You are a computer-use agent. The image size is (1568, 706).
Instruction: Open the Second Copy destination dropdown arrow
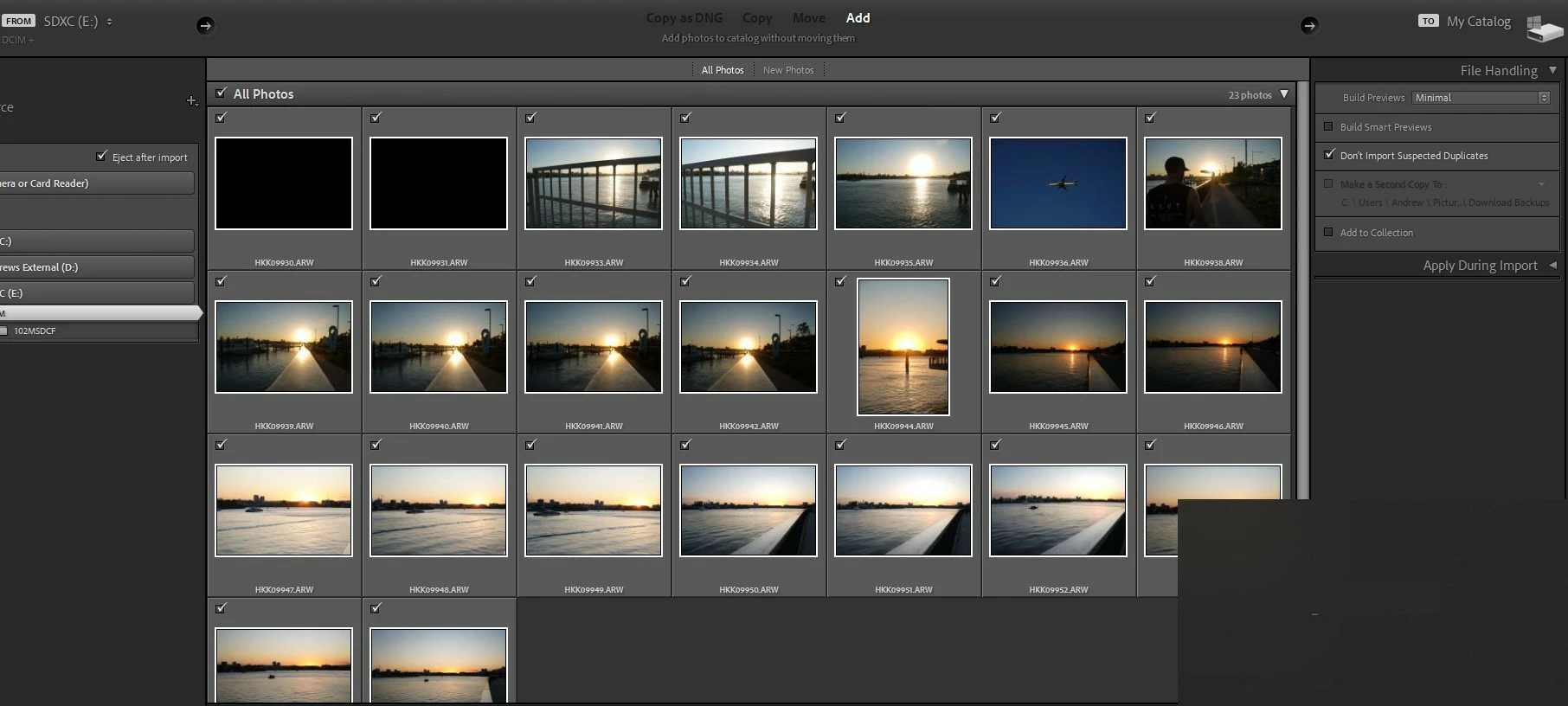pyautogui.click(x=1541, y=184)
